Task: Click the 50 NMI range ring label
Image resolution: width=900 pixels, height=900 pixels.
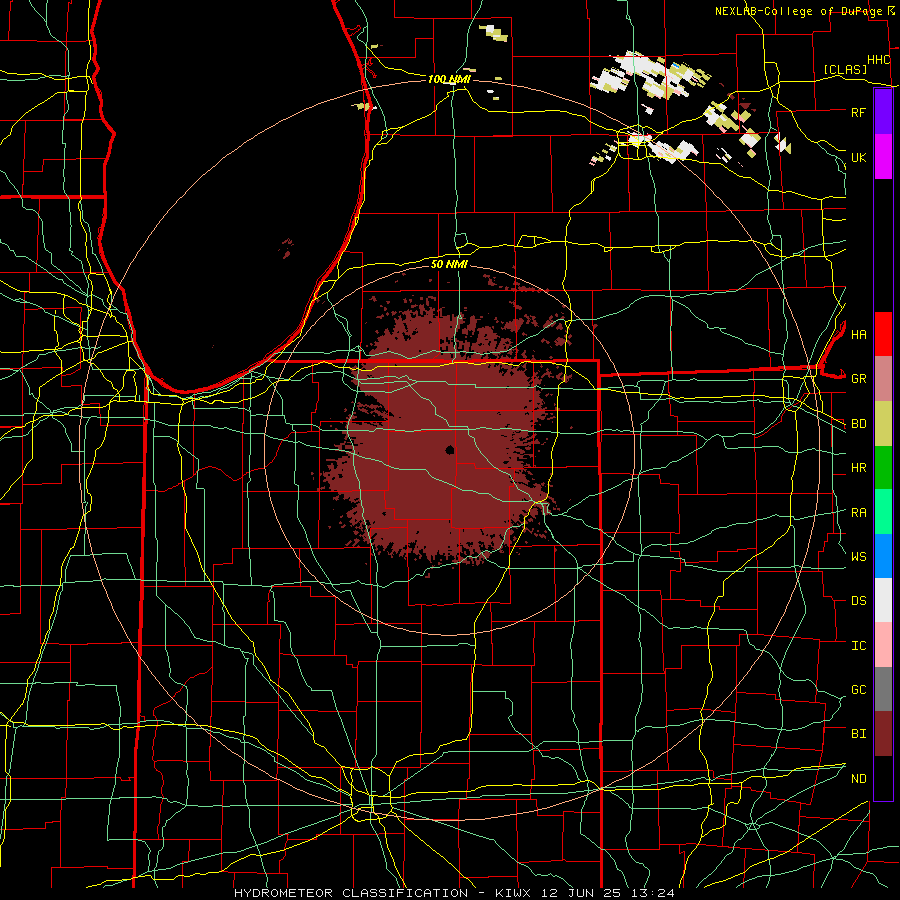Action: [x=449, y=264]
